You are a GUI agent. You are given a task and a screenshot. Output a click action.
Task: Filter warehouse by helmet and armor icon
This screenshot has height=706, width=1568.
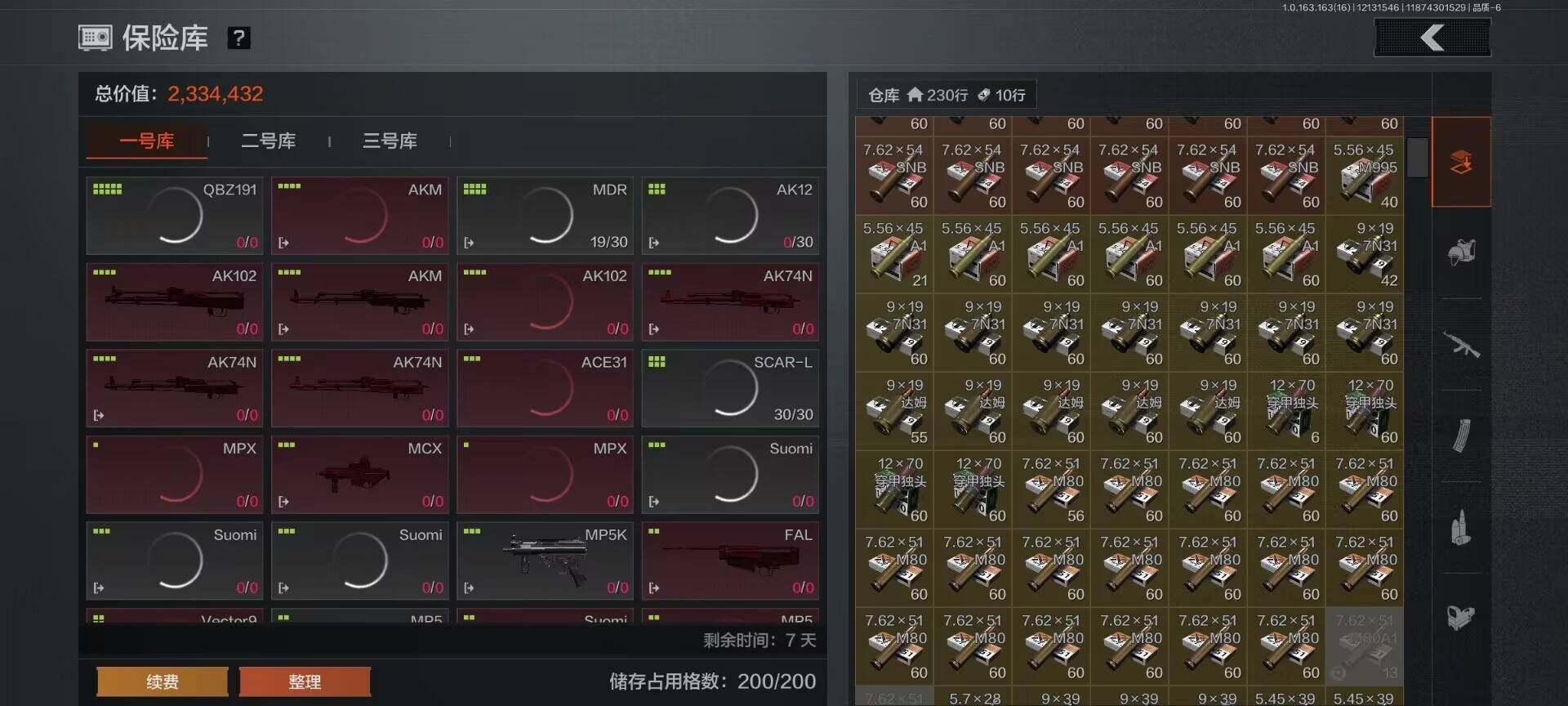[x=1461, y=252]
